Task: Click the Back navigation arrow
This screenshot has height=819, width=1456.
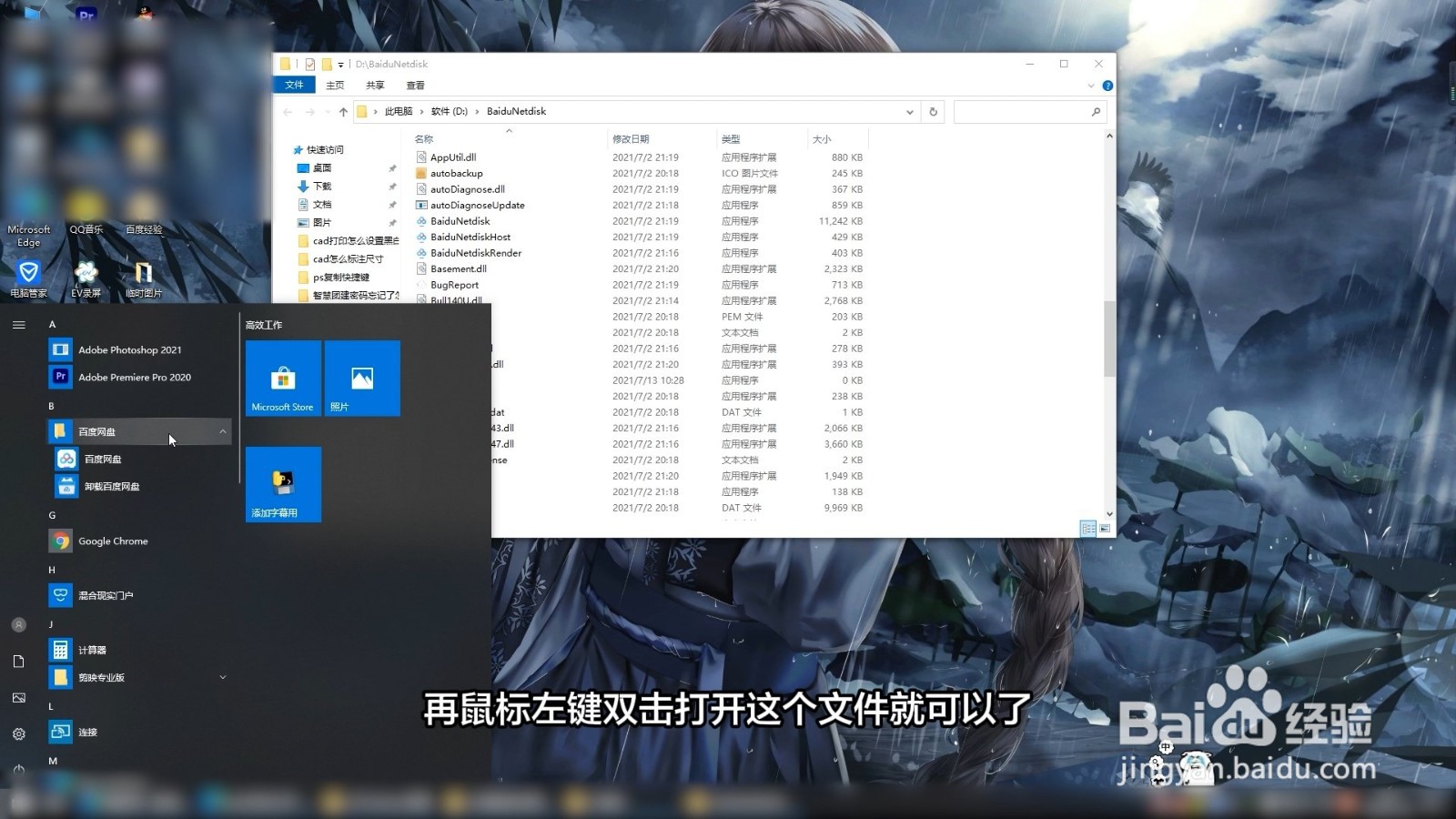Action: [288, 112]
